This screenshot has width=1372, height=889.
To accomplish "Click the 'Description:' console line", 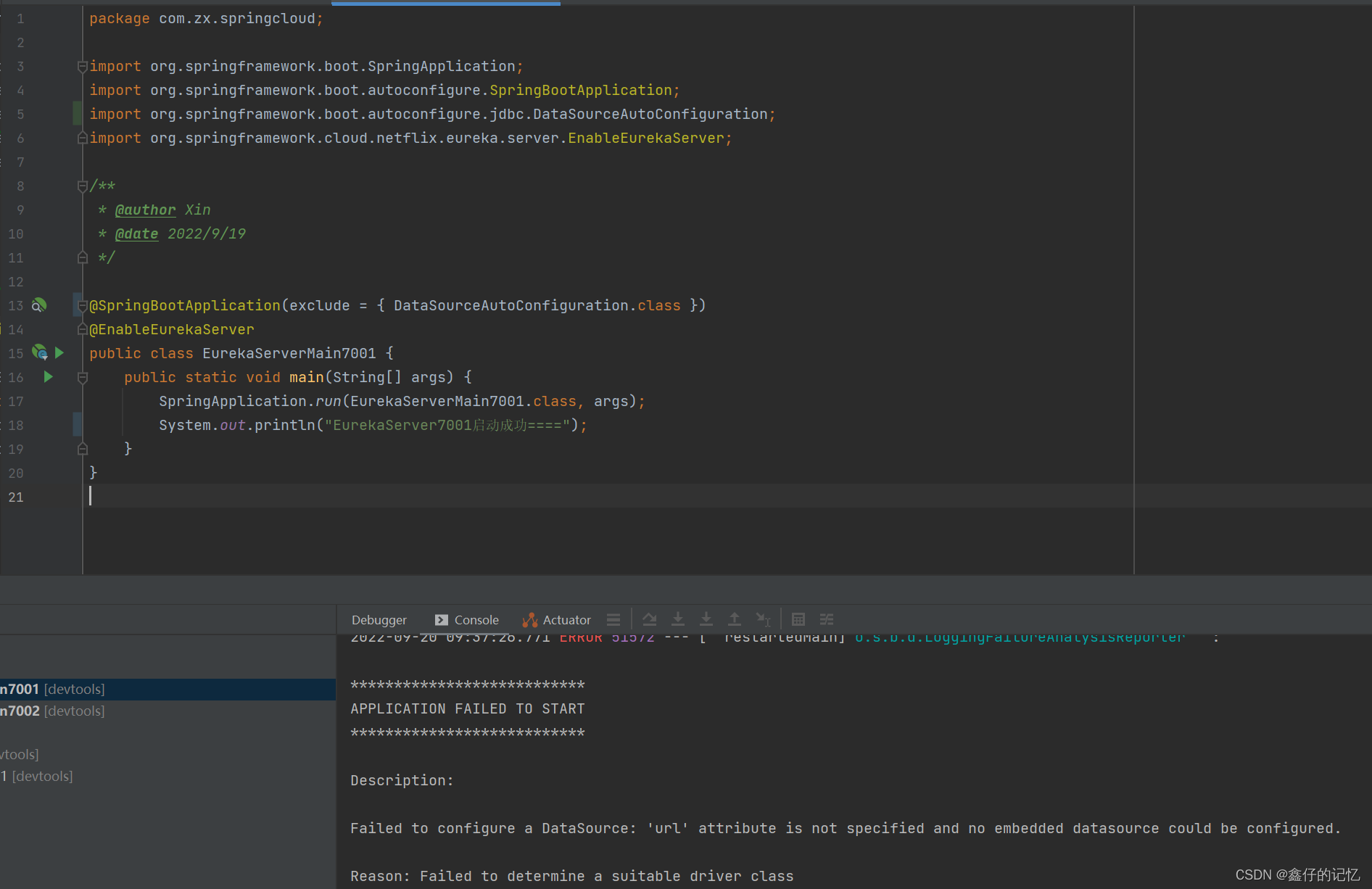I will (x=402, y=780).
